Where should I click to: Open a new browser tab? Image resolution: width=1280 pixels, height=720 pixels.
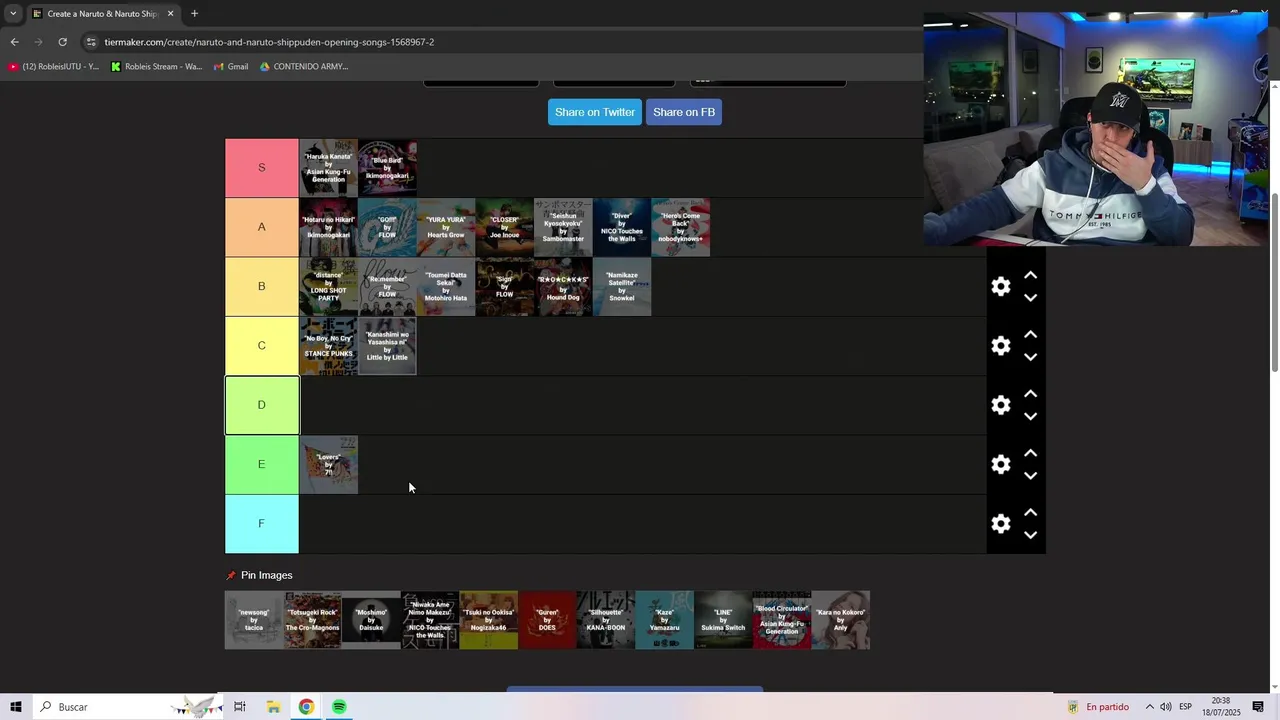tap(194, 14)
